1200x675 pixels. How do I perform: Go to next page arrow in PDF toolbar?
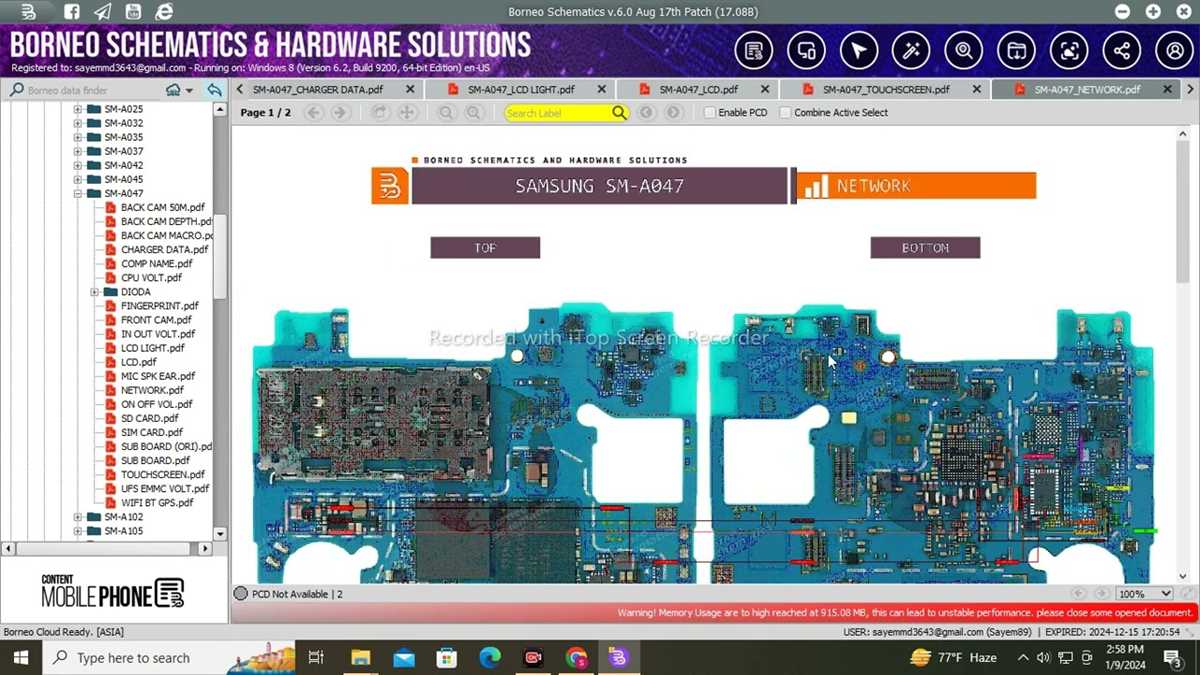[x=340, y=113]
